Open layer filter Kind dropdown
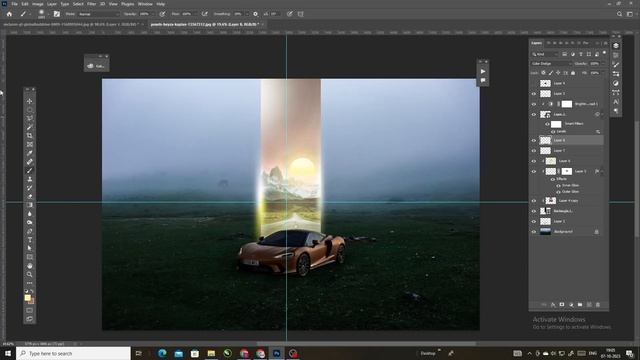Viewport: 640px width, 360px height. [545, 54]
